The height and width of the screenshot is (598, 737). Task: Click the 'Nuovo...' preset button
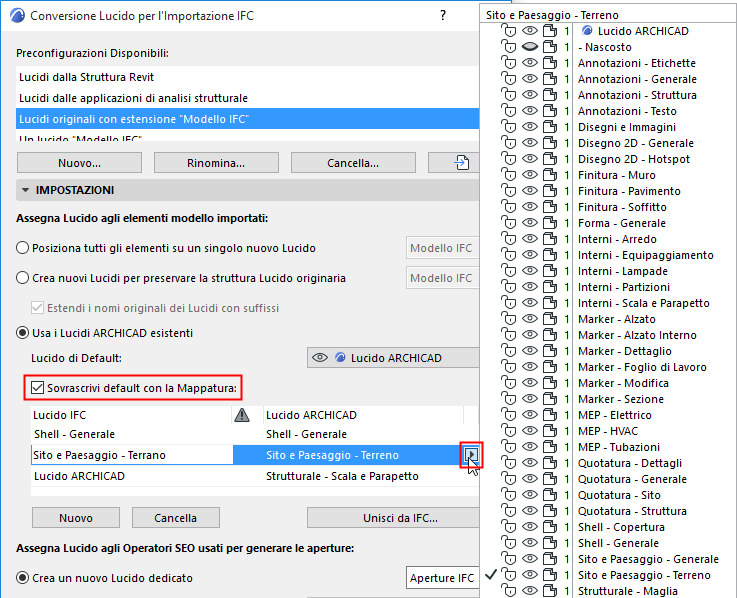(x=79, y=163)
